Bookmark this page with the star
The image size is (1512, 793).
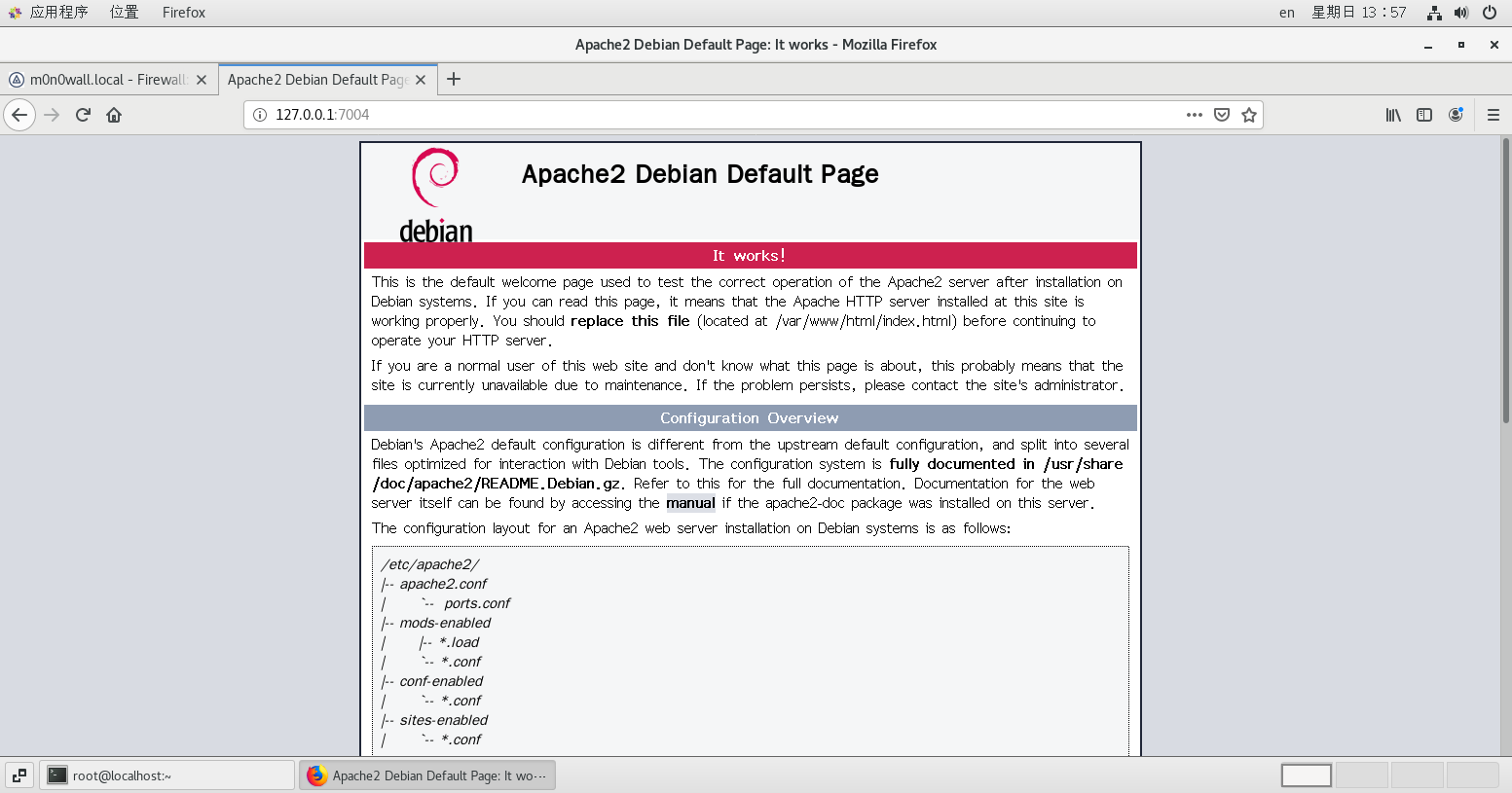click(x=1249, y=115)
